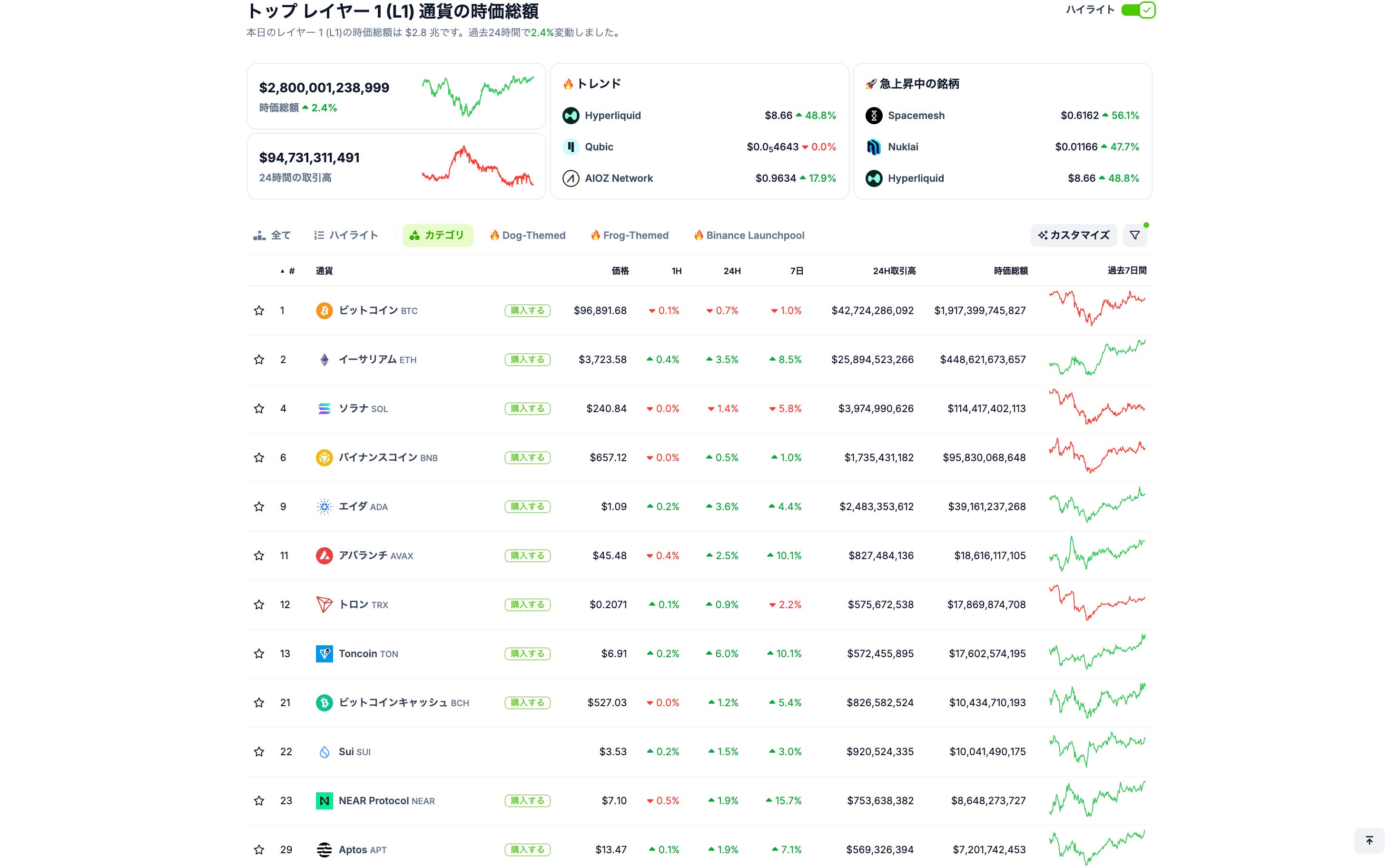Click 購入する button for イーサリアム
This screenshot has height=868, width=1399.
[x=527, y=359]
